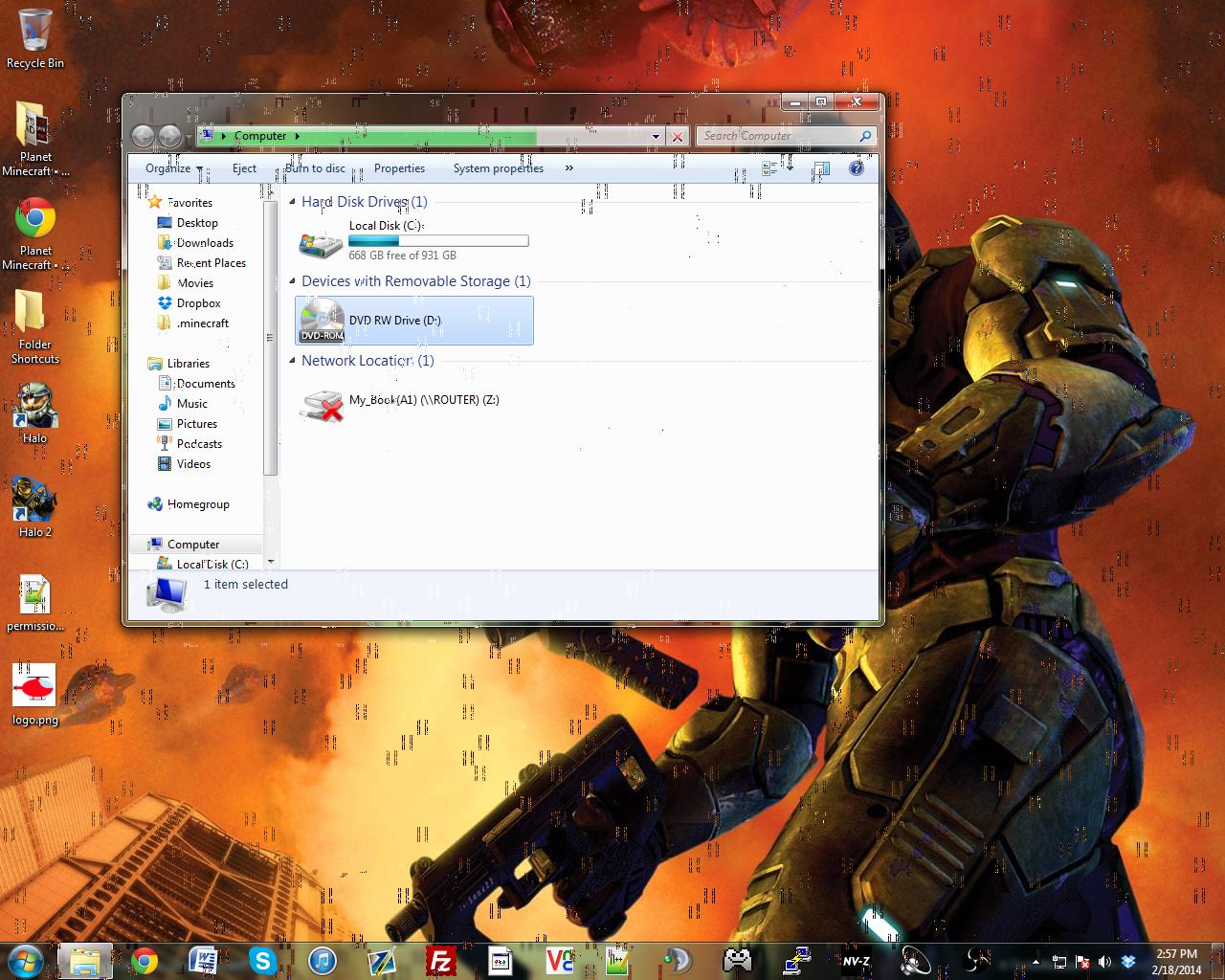Launch the Halo desktop shortcut

[35, 413]
